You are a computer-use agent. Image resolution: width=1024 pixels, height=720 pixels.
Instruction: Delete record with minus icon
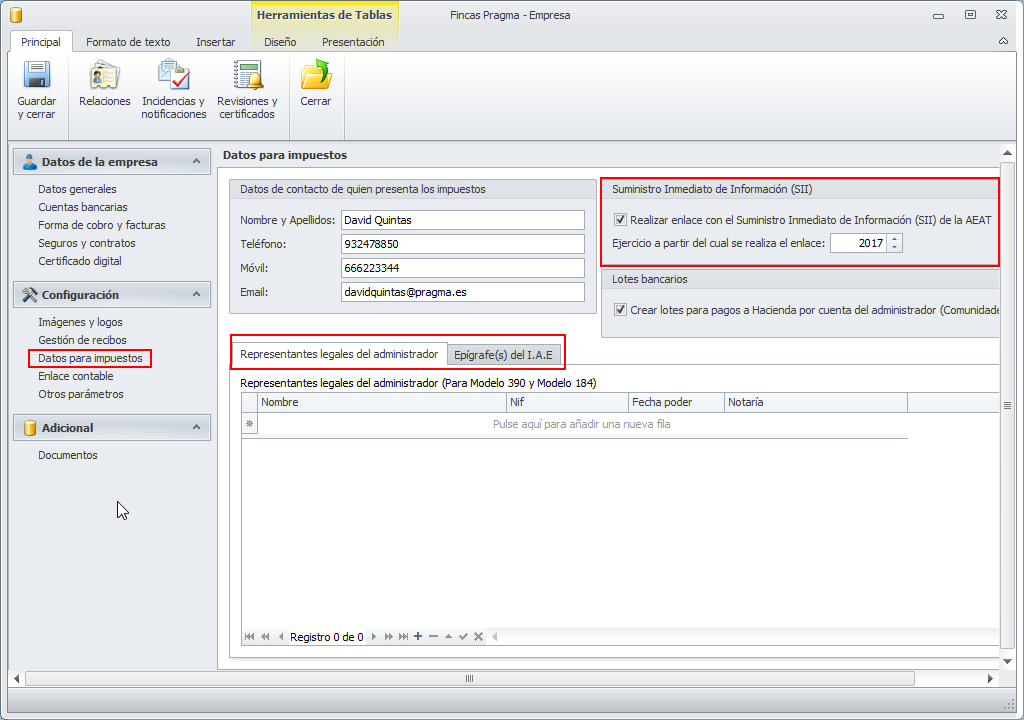[433, 636]
